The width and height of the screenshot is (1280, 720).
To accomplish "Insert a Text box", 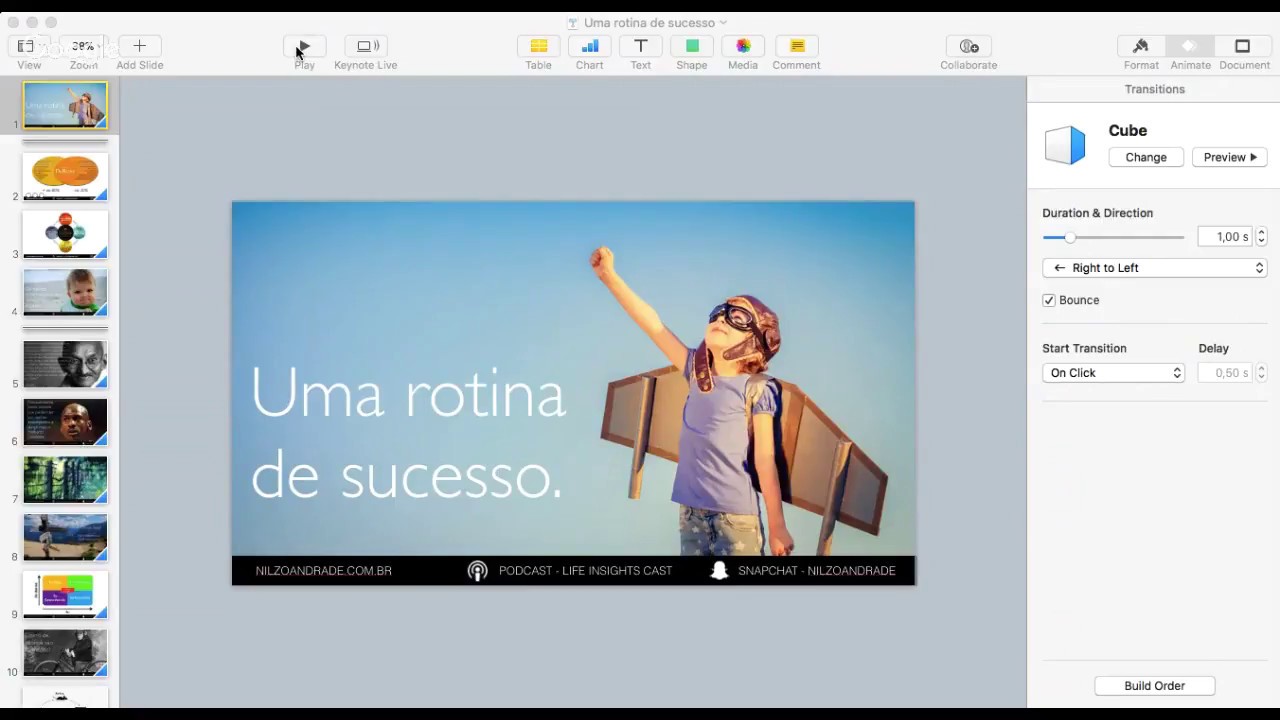I will pos(641,46).
